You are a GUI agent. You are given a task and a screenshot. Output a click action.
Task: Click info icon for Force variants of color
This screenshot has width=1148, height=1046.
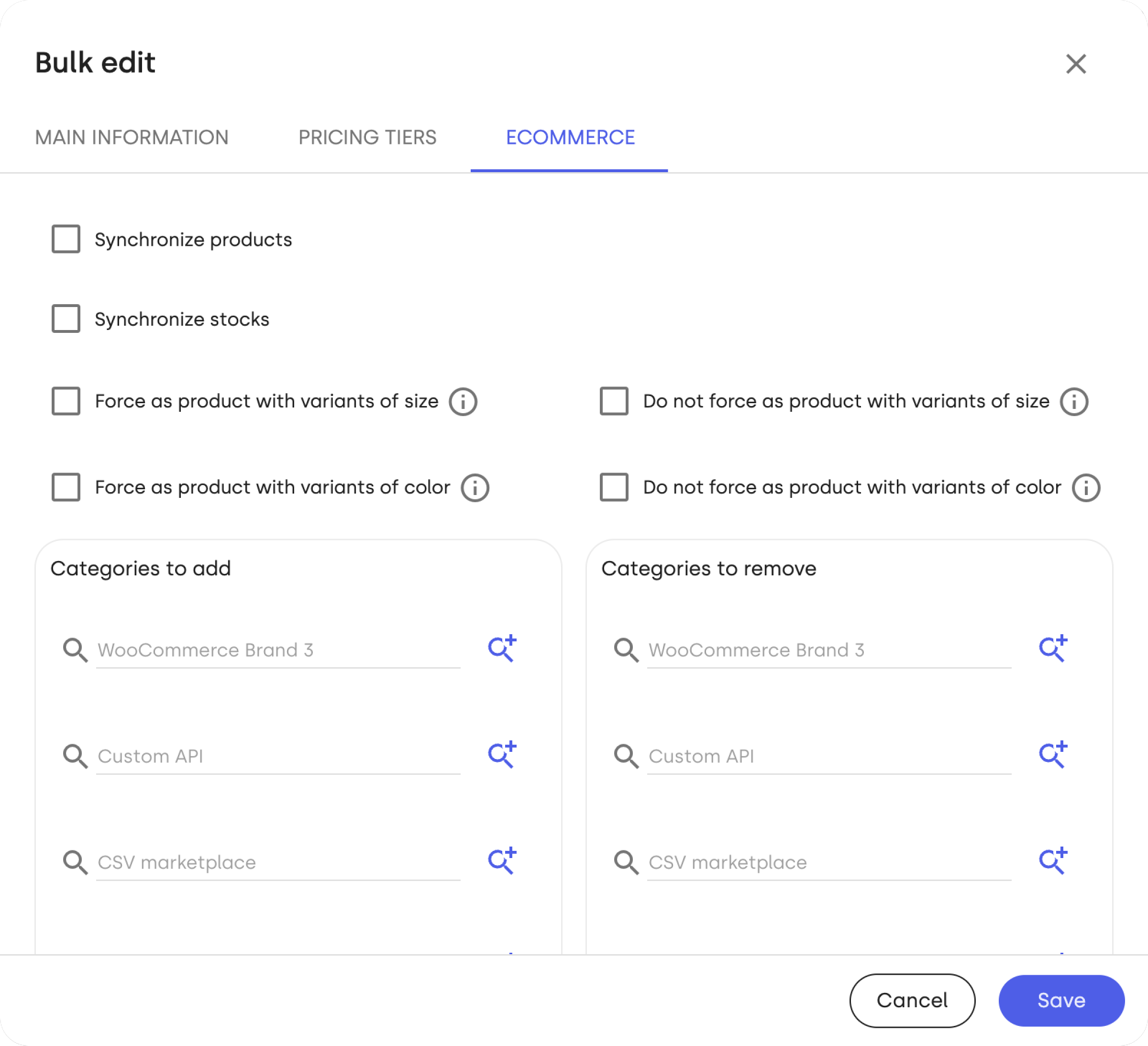(x=475, y=487)
